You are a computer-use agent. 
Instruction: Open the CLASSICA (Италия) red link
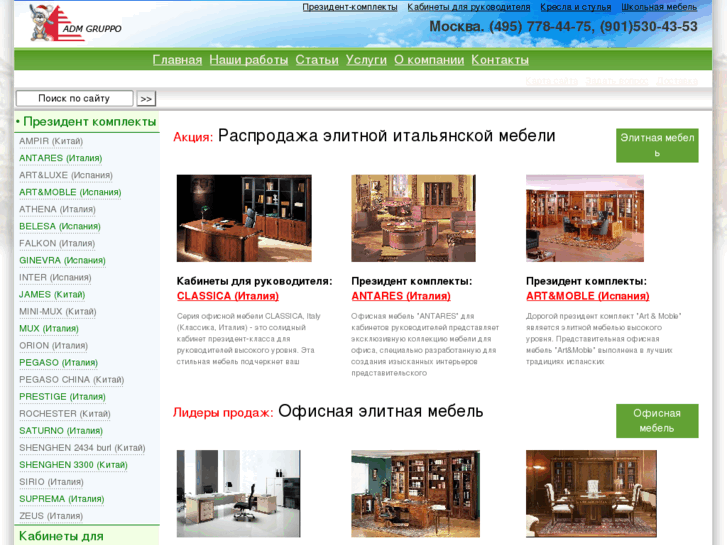click(228, 296)
